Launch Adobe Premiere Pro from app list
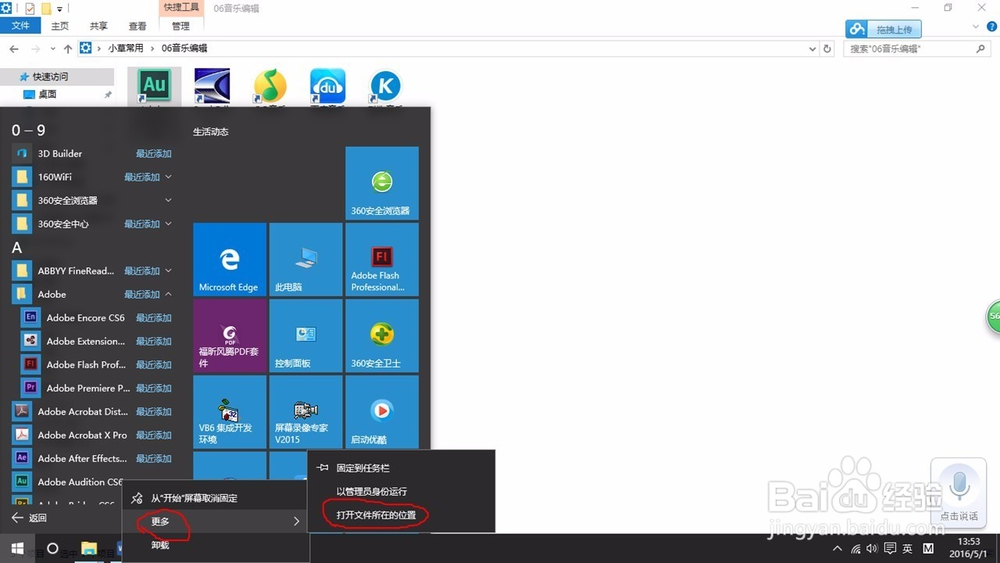The image size is (1000, 563). pos(97,388)
